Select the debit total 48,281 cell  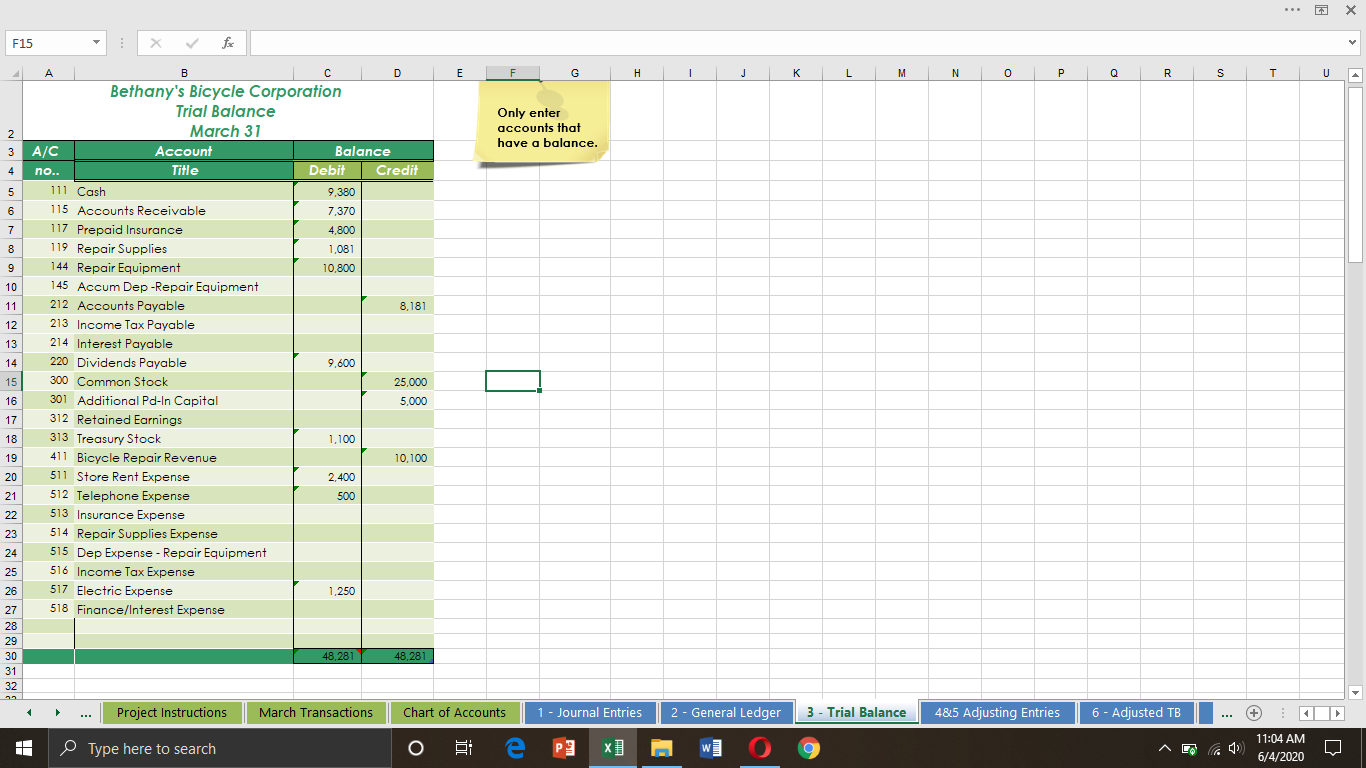click(327, 656)
